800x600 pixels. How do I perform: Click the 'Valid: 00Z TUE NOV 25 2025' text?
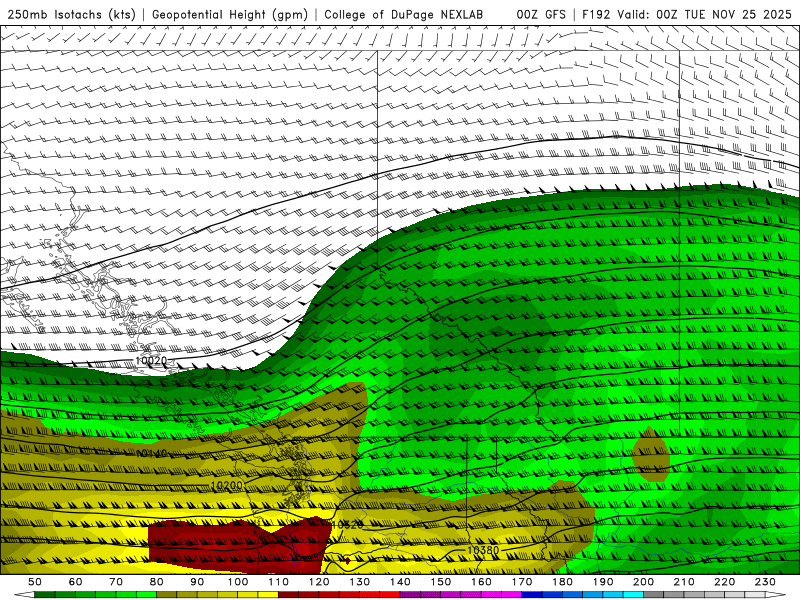click(705, 14)
